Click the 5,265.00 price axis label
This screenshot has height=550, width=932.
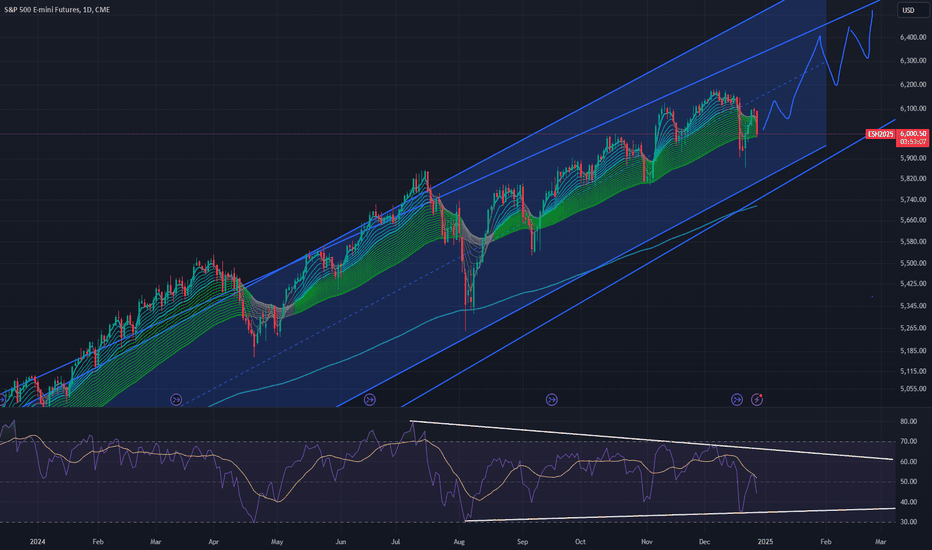tap(913, 328)
